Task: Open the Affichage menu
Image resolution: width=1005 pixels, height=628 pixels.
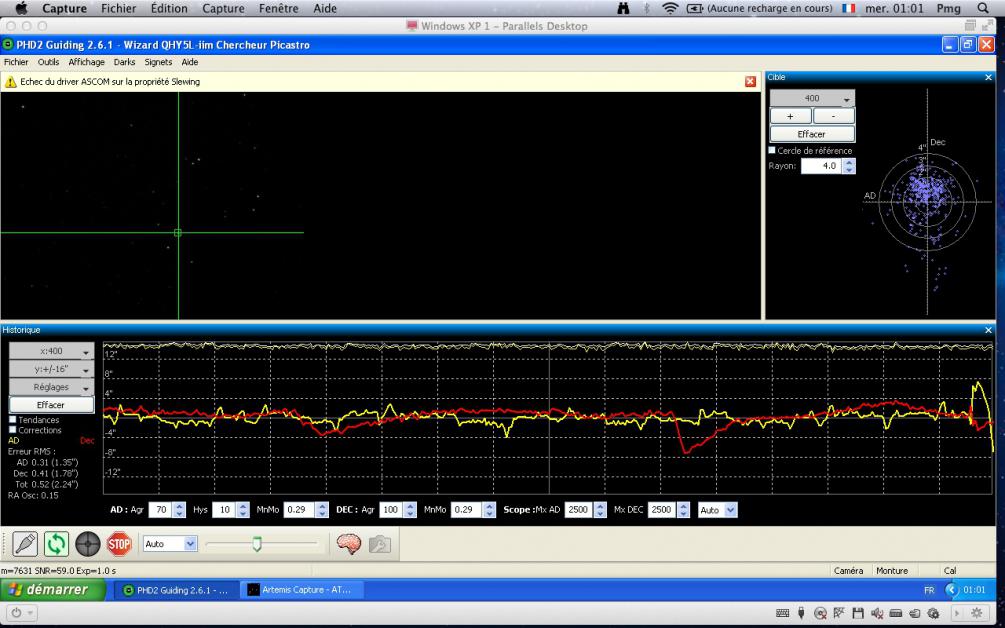Action: [87, 62]
